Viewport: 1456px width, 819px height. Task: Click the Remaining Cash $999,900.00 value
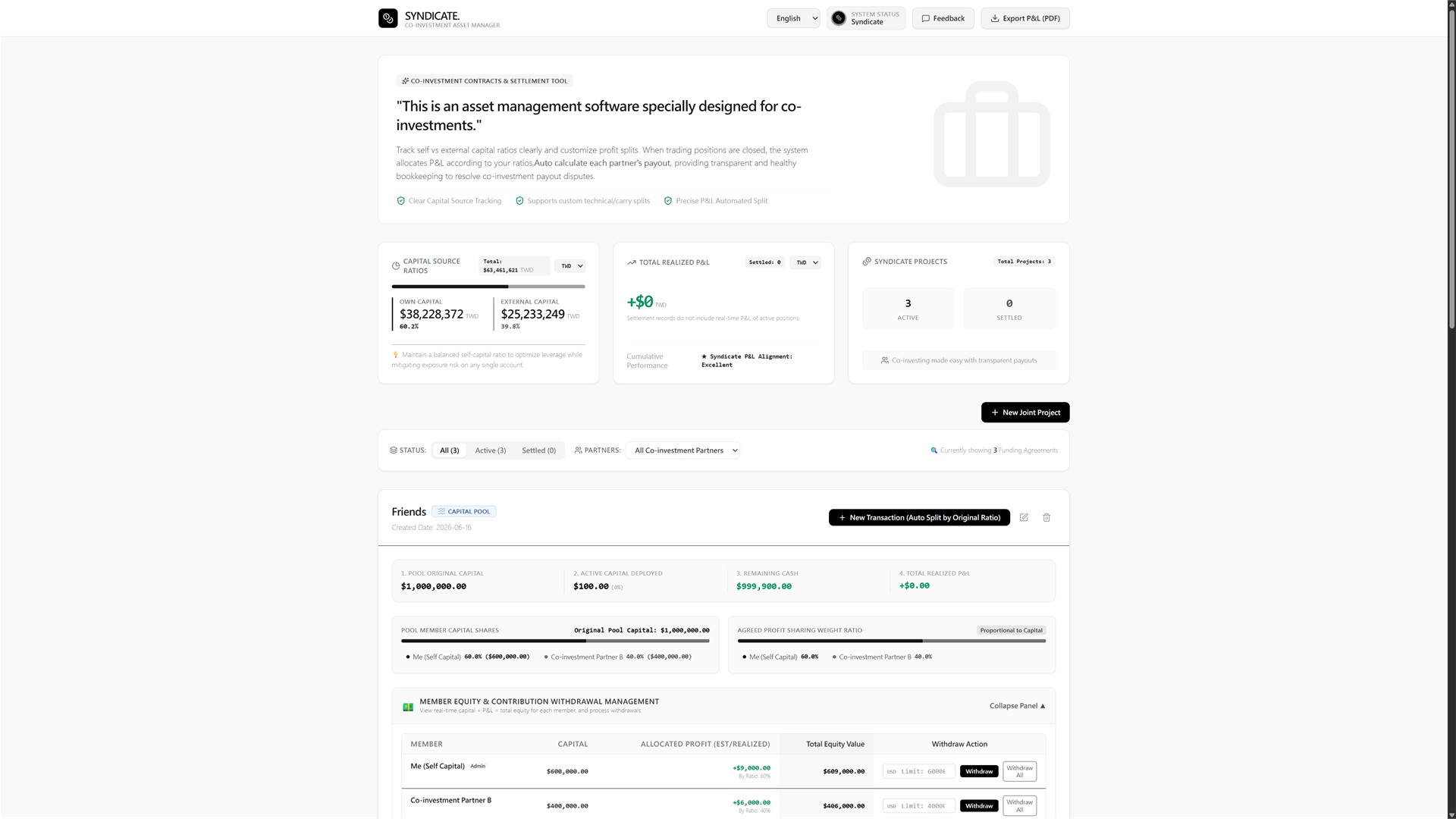pyautogui.click(x=764, y=586)
